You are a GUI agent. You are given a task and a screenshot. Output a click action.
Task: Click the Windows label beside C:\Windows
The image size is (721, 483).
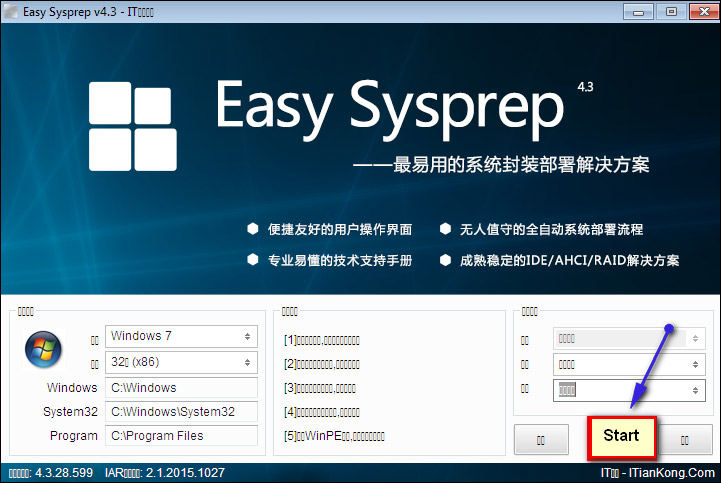pos(72,388)
